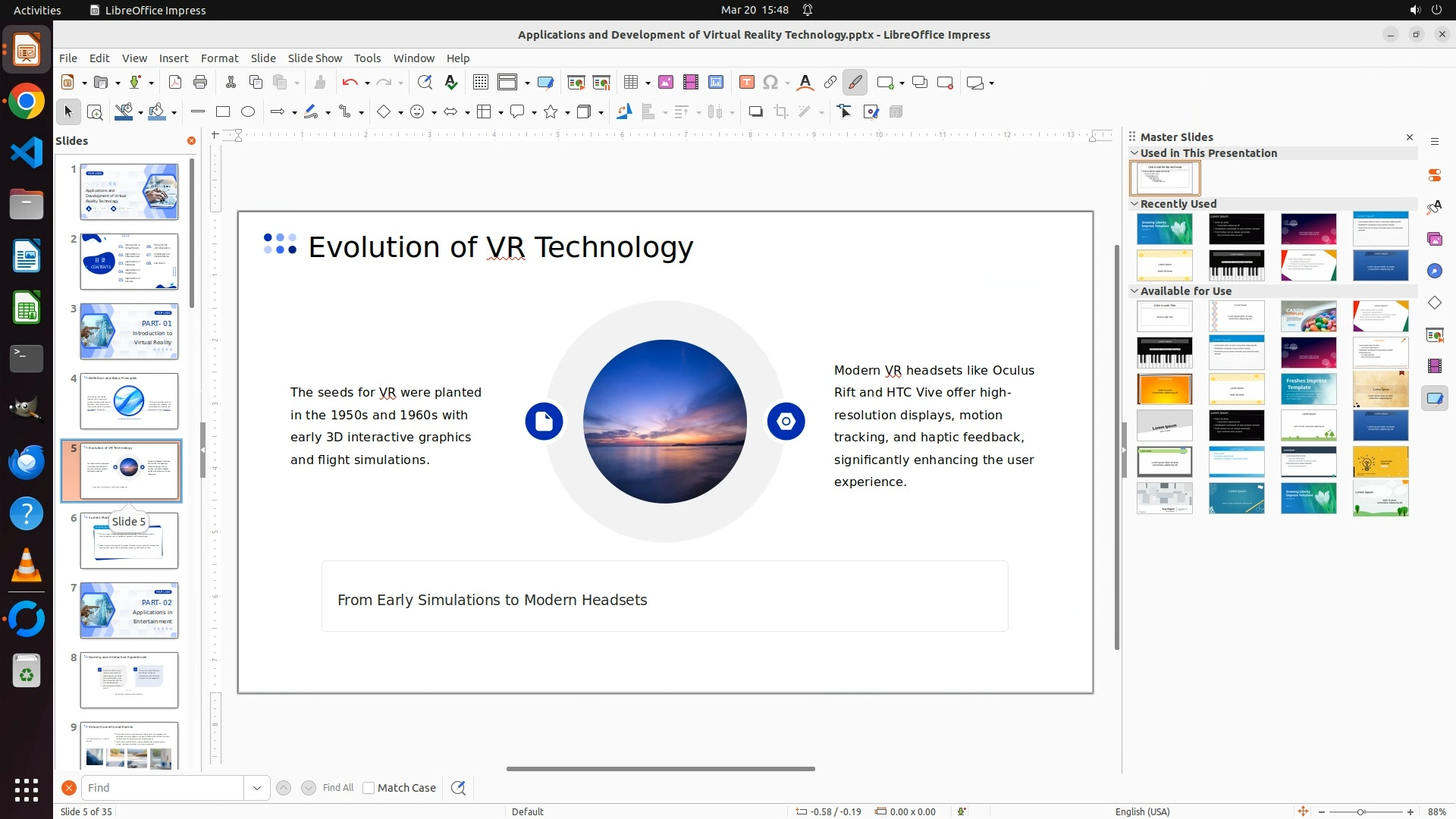The width and height of the screenshot is (1456, 819).
Task: Enable the Match Case checkbox
Action: pyautogui.click(x=369, y=788)
